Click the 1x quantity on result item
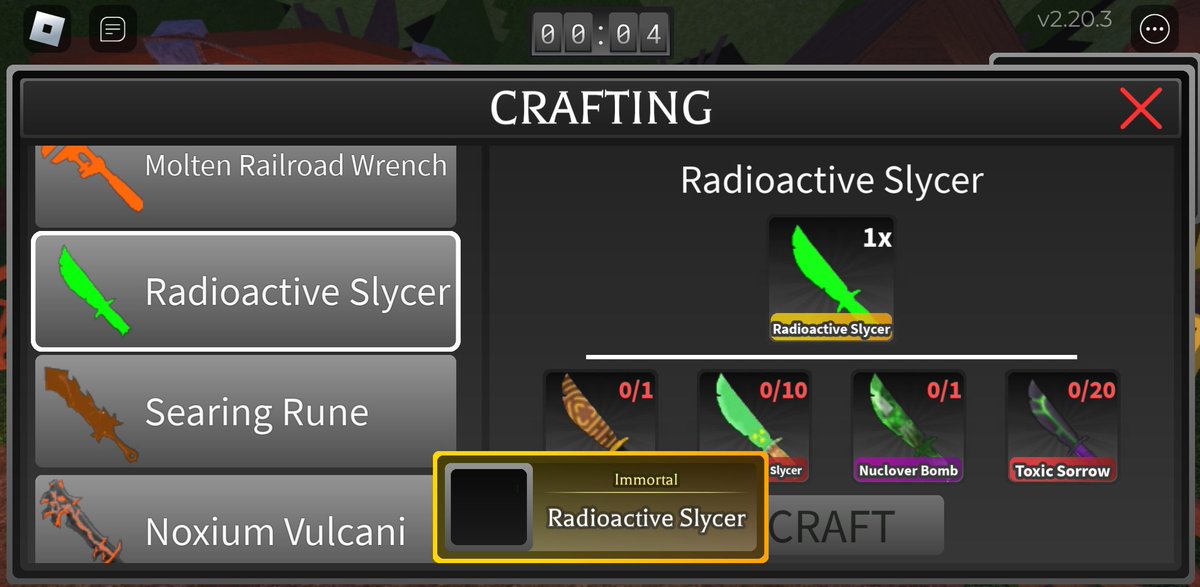Screen dimensions: 1200x587 click(875, 237)
